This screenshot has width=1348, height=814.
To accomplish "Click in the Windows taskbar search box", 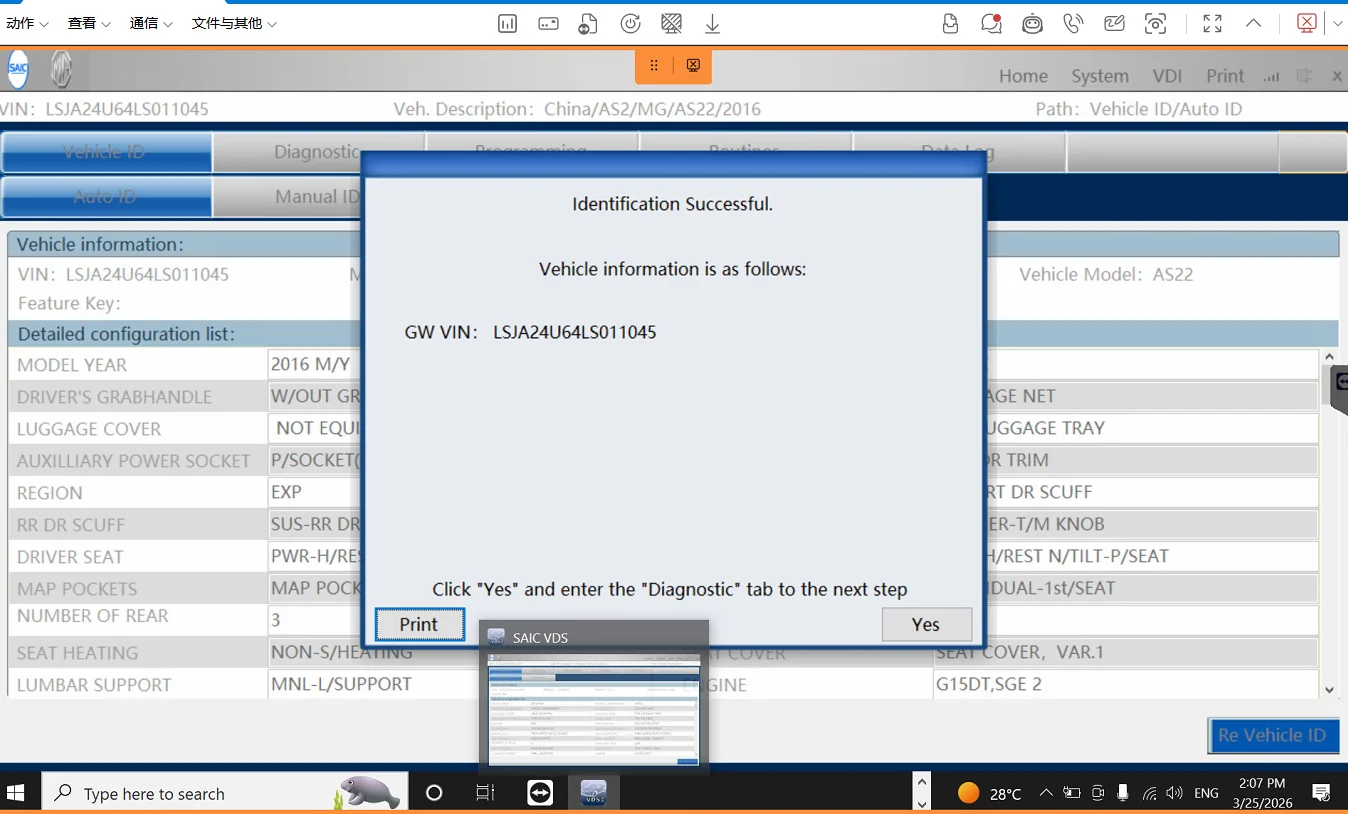I will pyautogui.click(x=200, y=793).
